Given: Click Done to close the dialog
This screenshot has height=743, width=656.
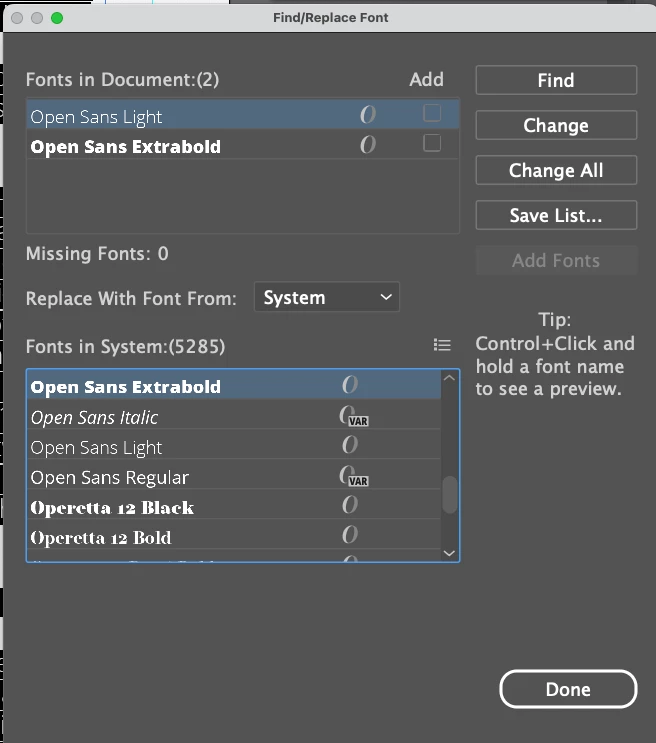Looking at the screenshot, I should pyautogui.click(x=568, y=689).
